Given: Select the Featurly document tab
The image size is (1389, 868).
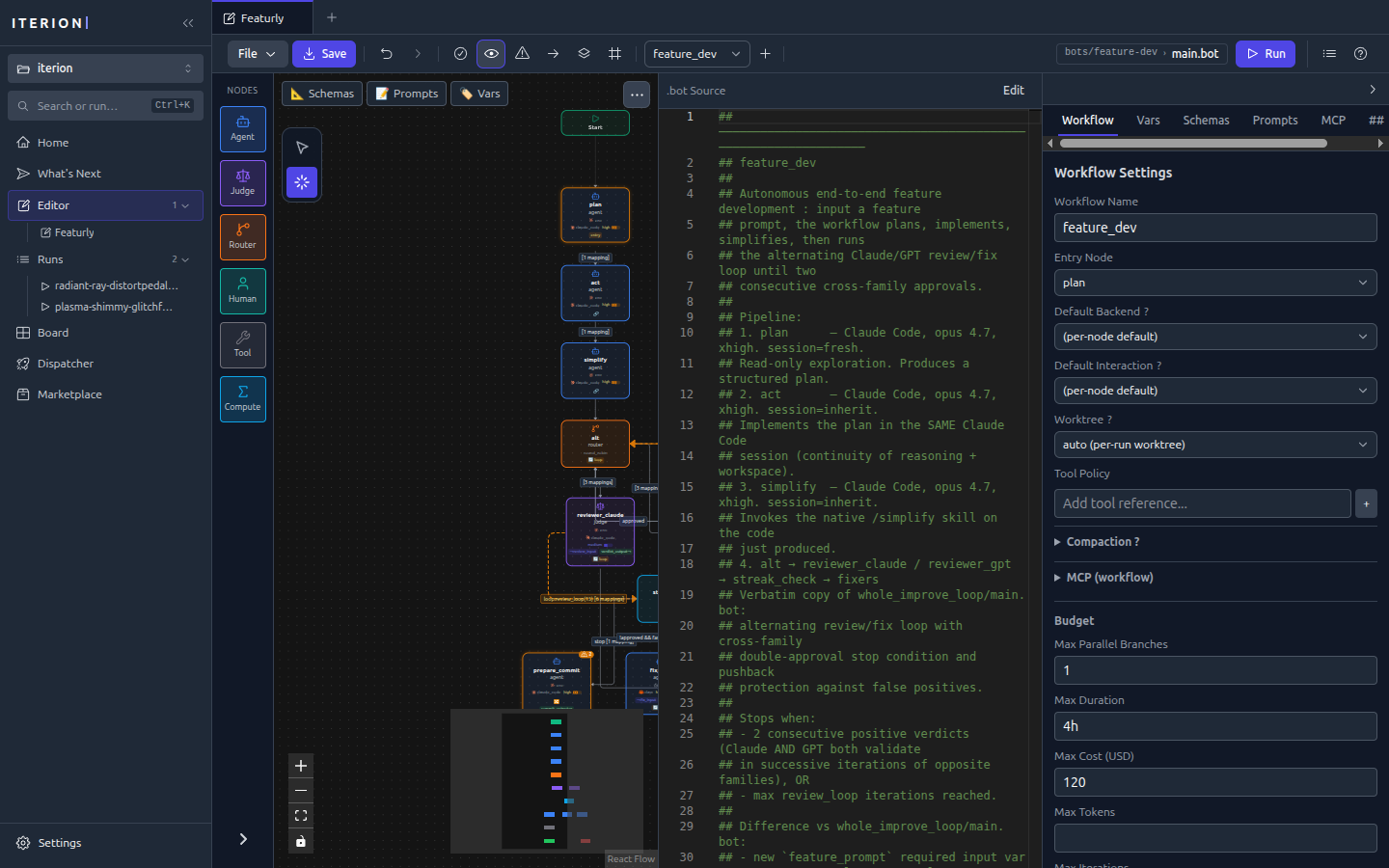Looking at the screenshot, I should click(262, 18).
